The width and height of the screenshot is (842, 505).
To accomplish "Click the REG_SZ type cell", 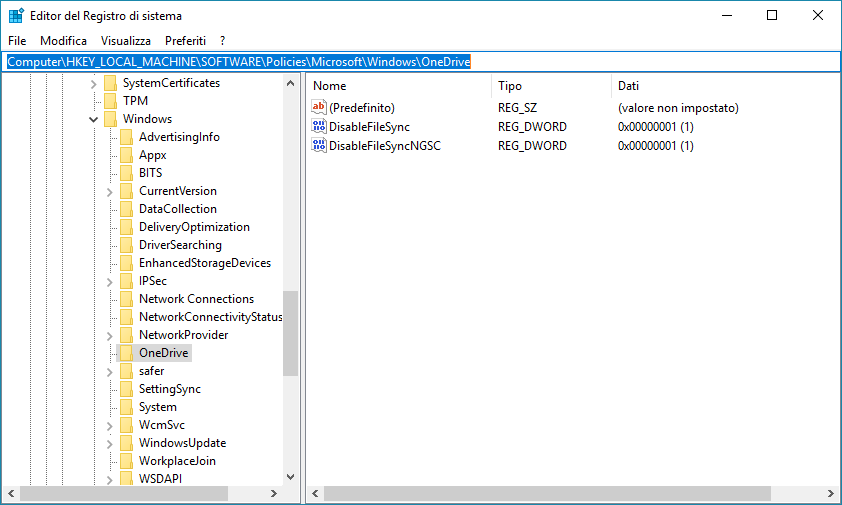I will [x=517, y=107].
